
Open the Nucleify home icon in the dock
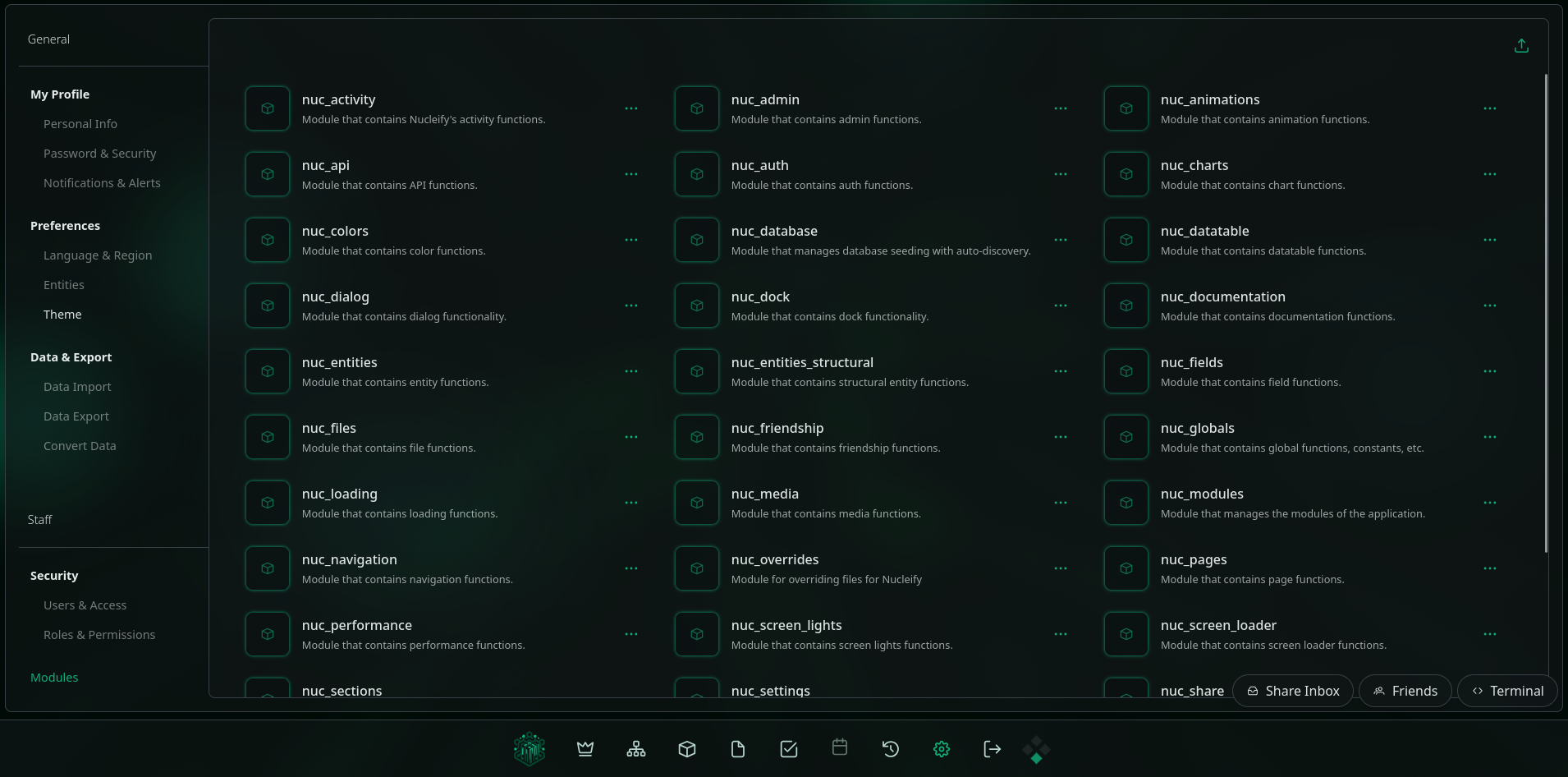click(x=530, y=748)
